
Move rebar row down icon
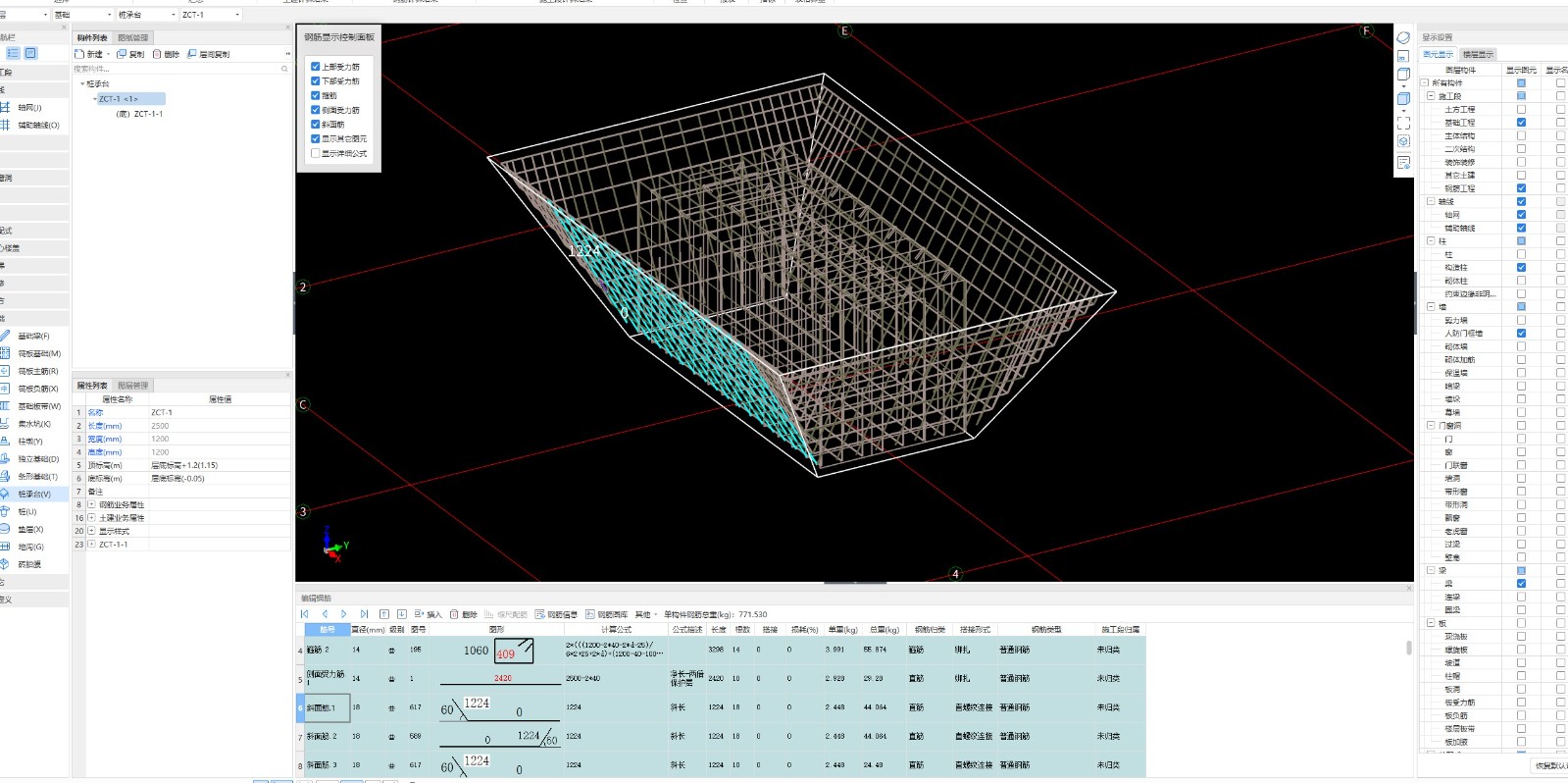click(402, 614)
